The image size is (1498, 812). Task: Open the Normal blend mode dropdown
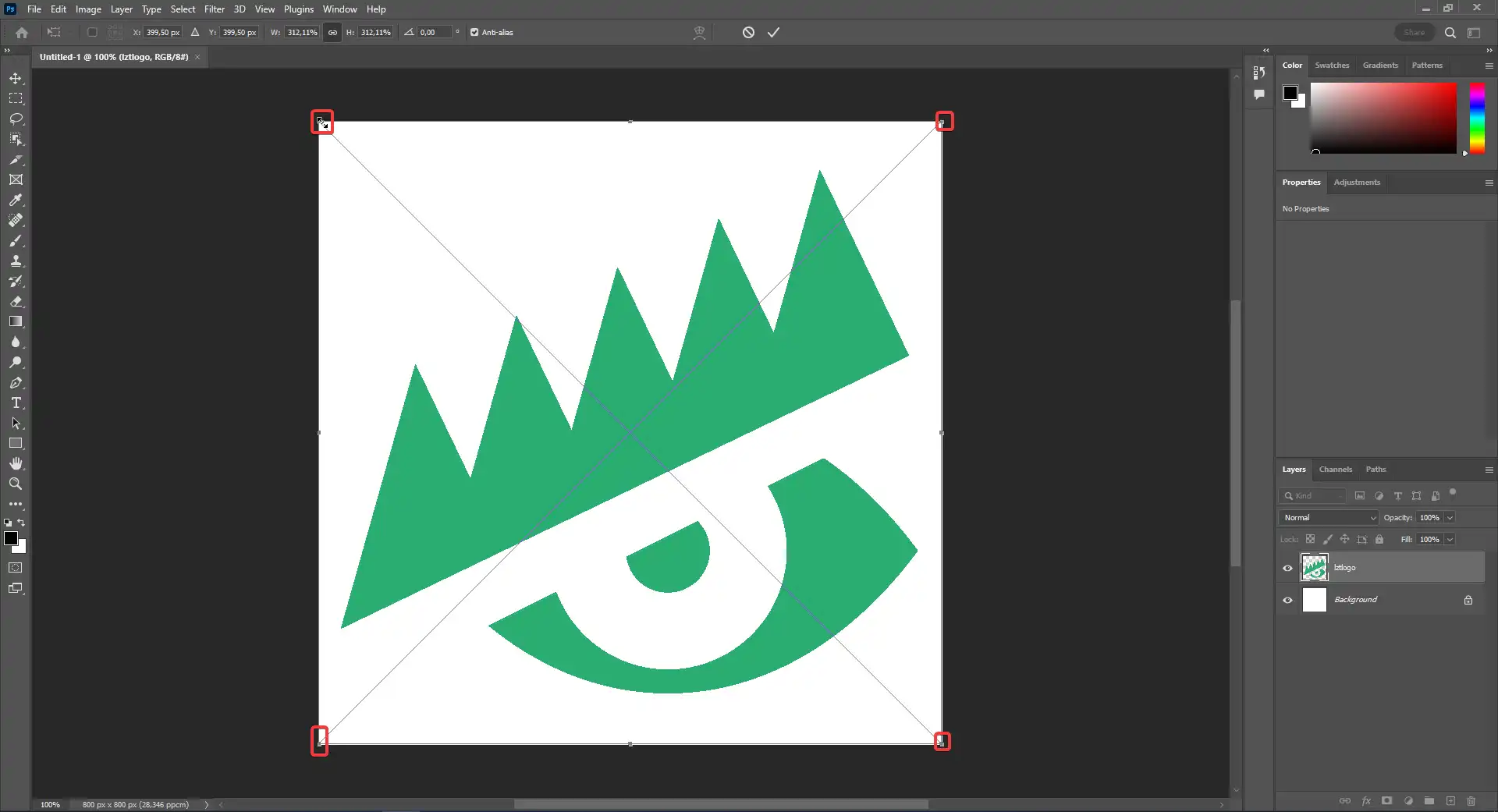[1329, 518]
